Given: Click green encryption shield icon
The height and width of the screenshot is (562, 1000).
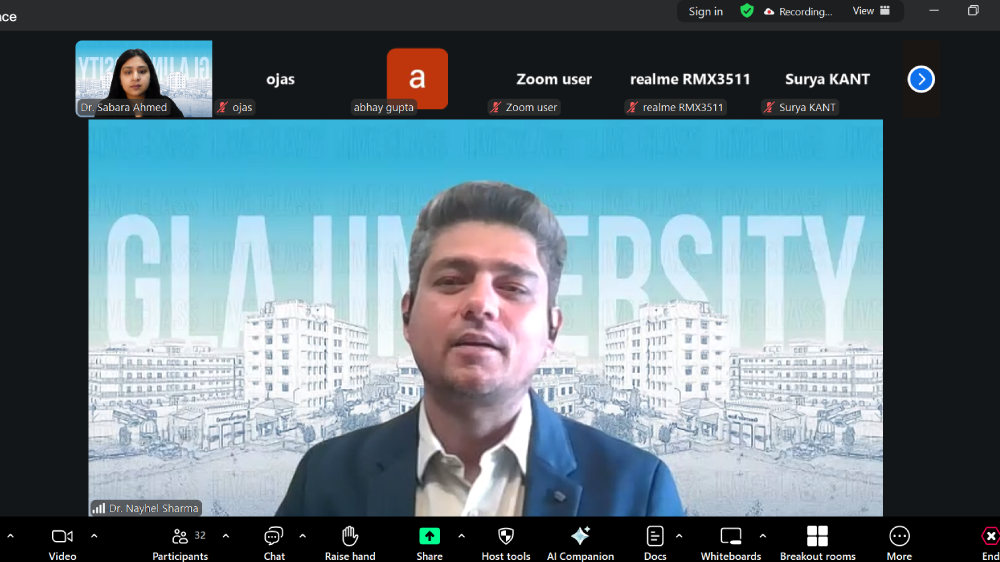Looking at the screenshot, I should pyautogui.click(x=747, y=11).
